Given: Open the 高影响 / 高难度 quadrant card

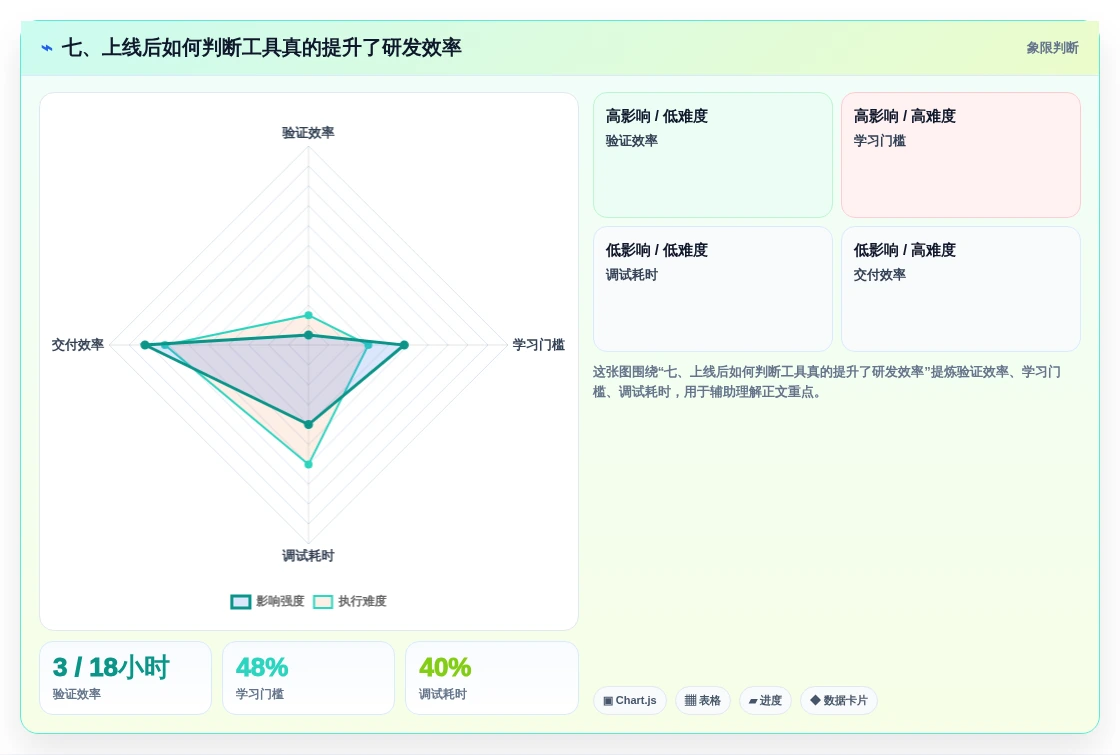Looking at the screenshot, I should pos(961,155).
